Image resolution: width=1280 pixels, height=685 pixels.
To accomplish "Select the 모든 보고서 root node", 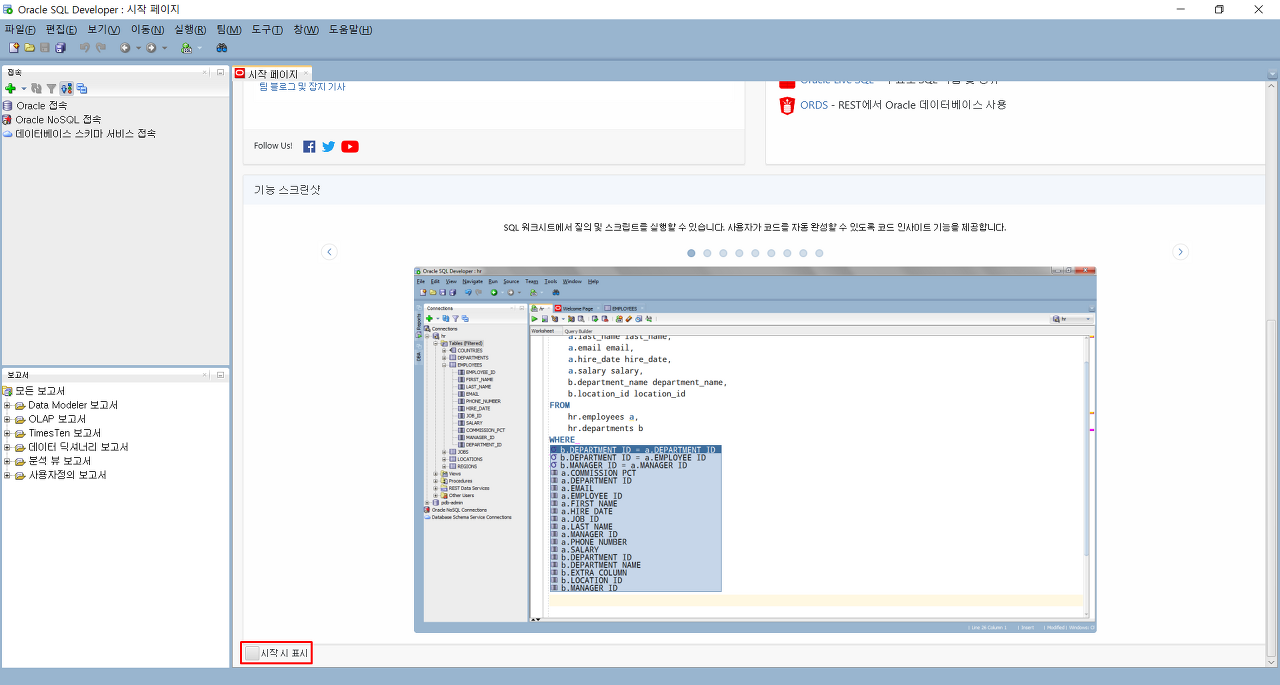I will coord(33,391).
